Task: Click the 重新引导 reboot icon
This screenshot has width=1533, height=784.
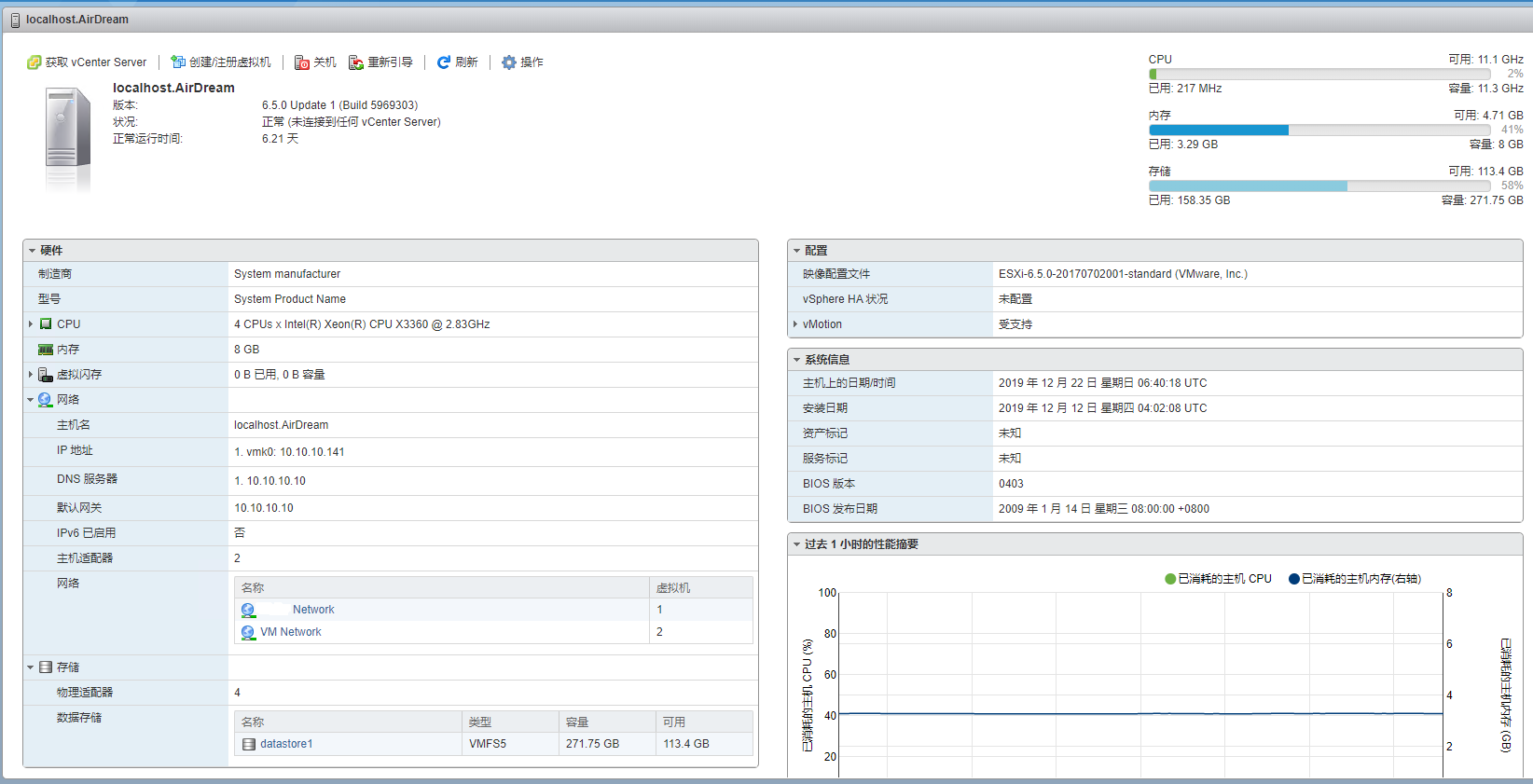Action: 355,62
